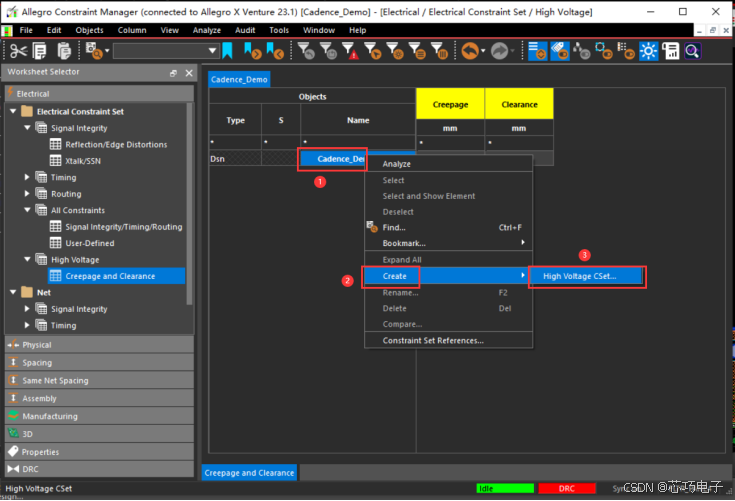Collapse the Electrical Constraint Set folder
Image resolution: width=735 pixels, height=501 pixels.
(13, 111)
